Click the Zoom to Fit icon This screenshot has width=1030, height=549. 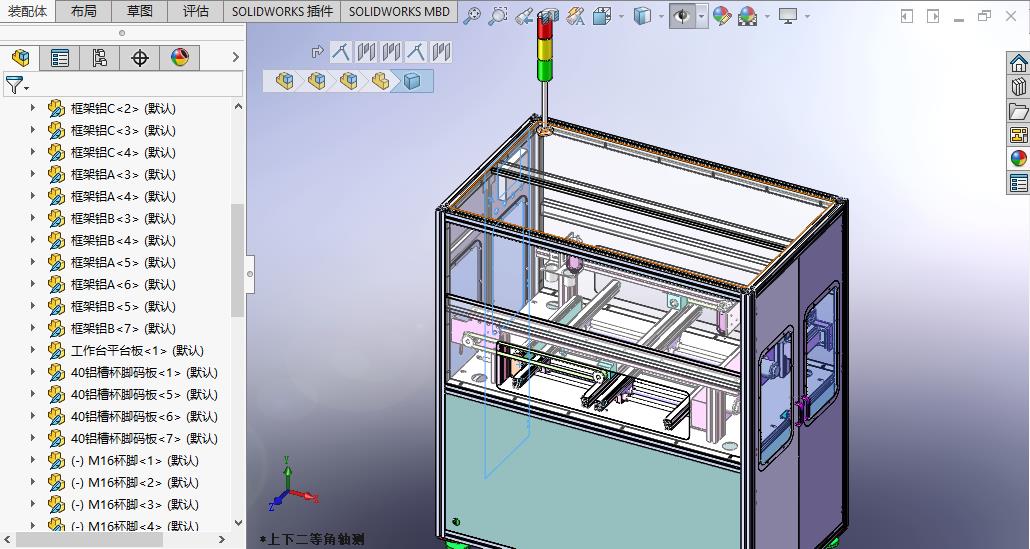pyautogui.click(x=472, y=16)
